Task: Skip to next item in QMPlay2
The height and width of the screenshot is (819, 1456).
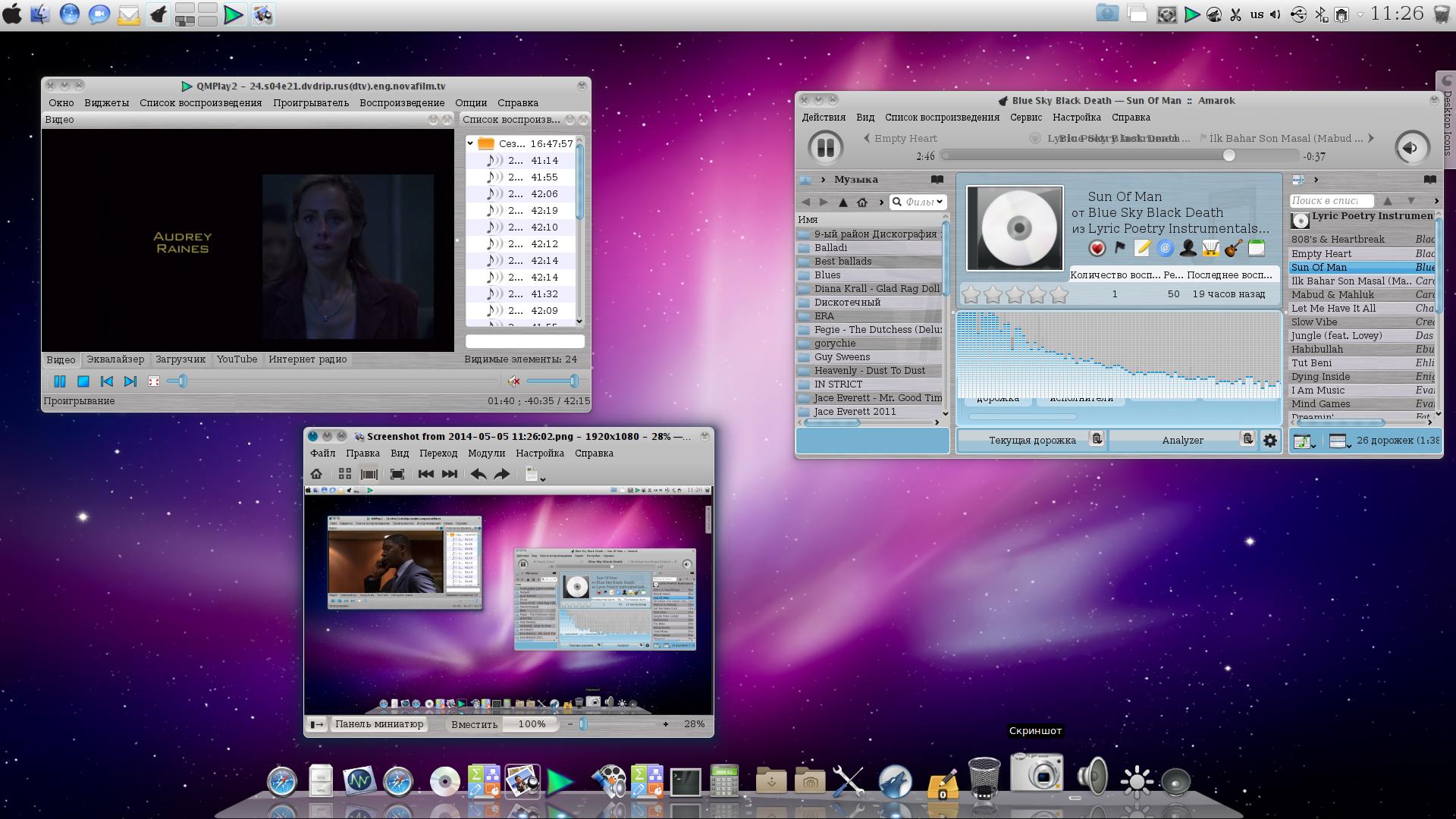Action: coord(130,381)
